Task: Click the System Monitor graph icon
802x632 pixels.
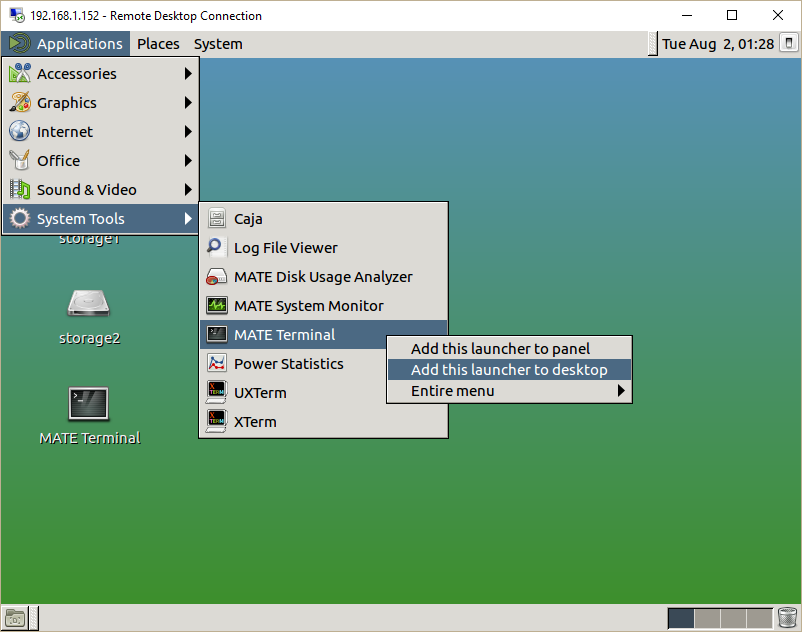Action: pyautogui.click(x=216, y=305)
